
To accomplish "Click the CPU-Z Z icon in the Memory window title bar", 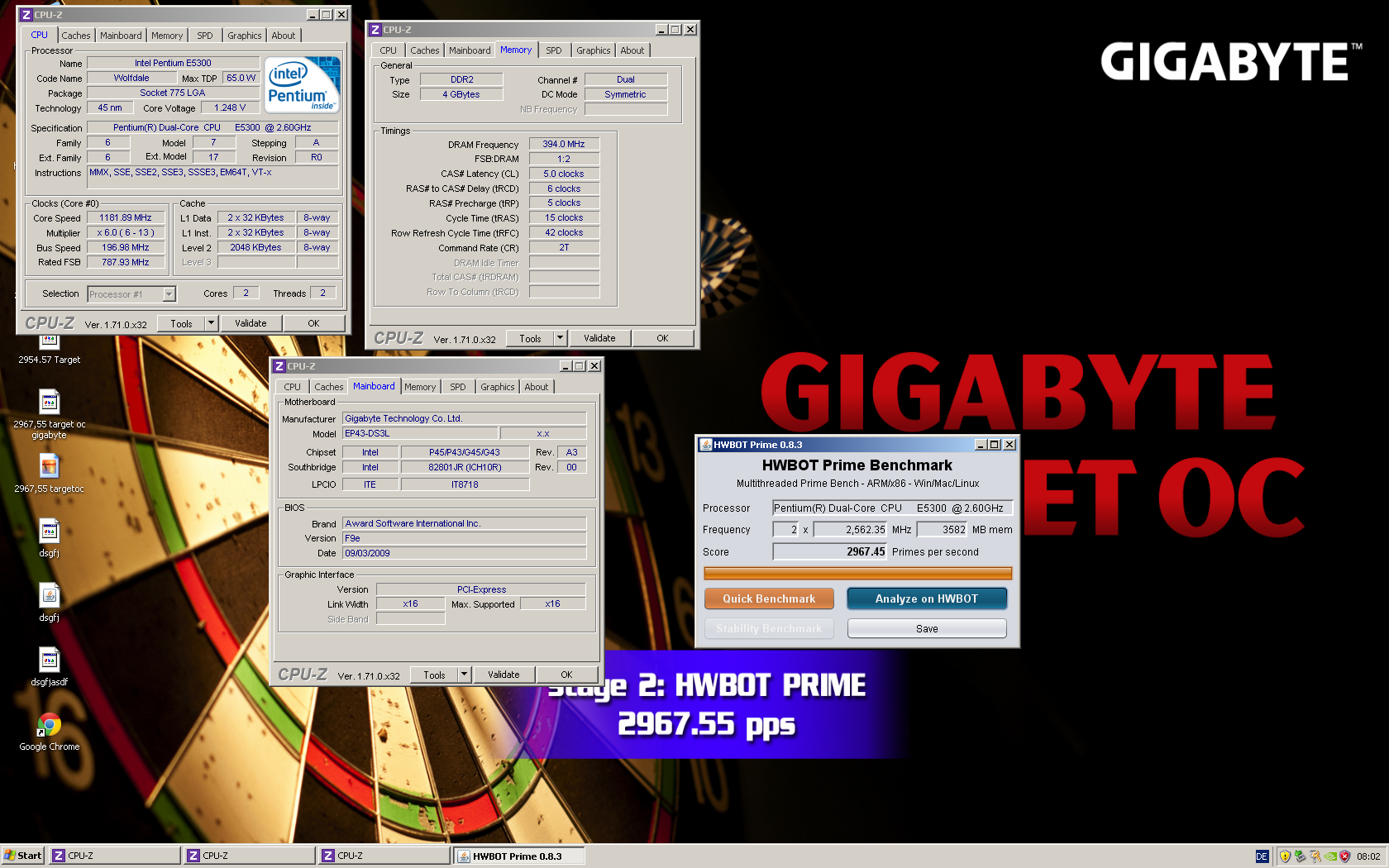I will tap(375, 30).
